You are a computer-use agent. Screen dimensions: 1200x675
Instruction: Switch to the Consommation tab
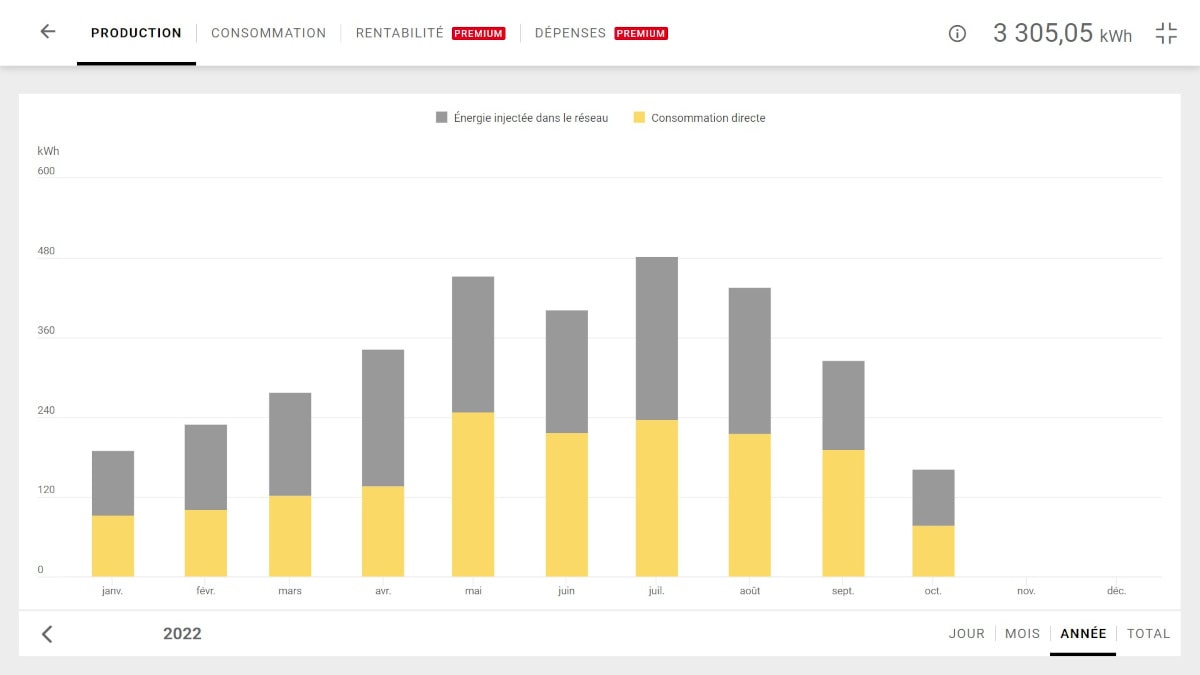[268, 33]
